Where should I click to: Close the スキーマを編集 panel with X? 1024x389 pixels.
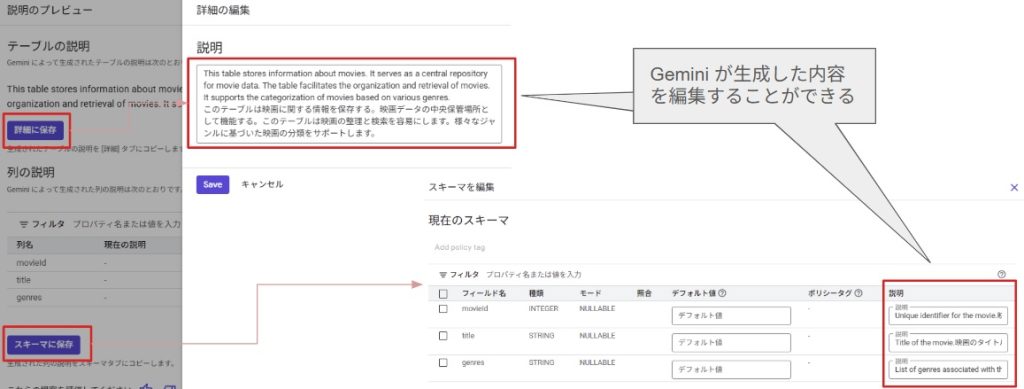click(1014, 187)
